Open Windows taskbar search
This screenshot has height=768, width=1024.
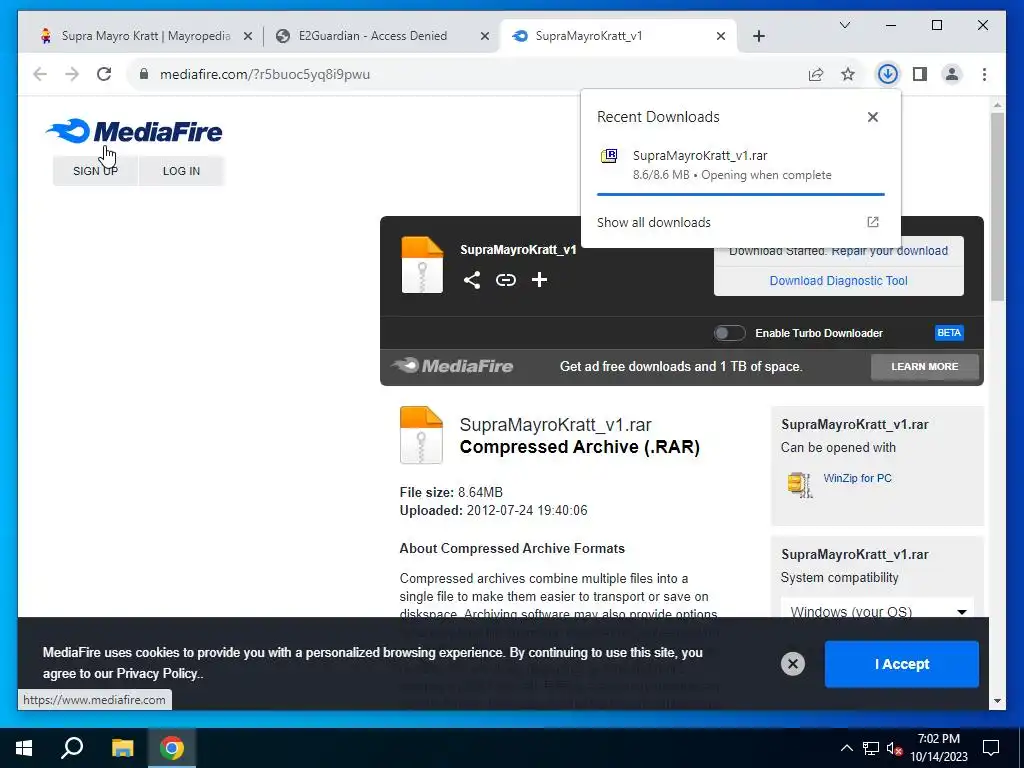[72, 748]
